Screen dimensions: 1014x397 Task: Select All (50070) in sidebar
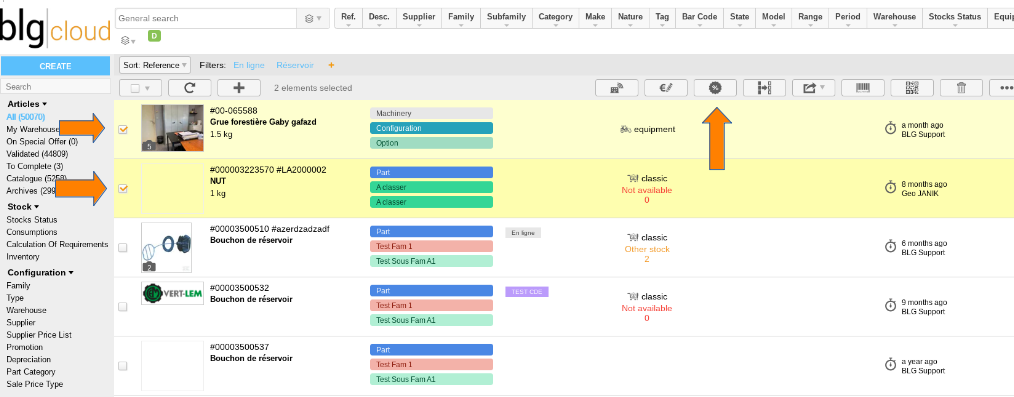point(26,117)
